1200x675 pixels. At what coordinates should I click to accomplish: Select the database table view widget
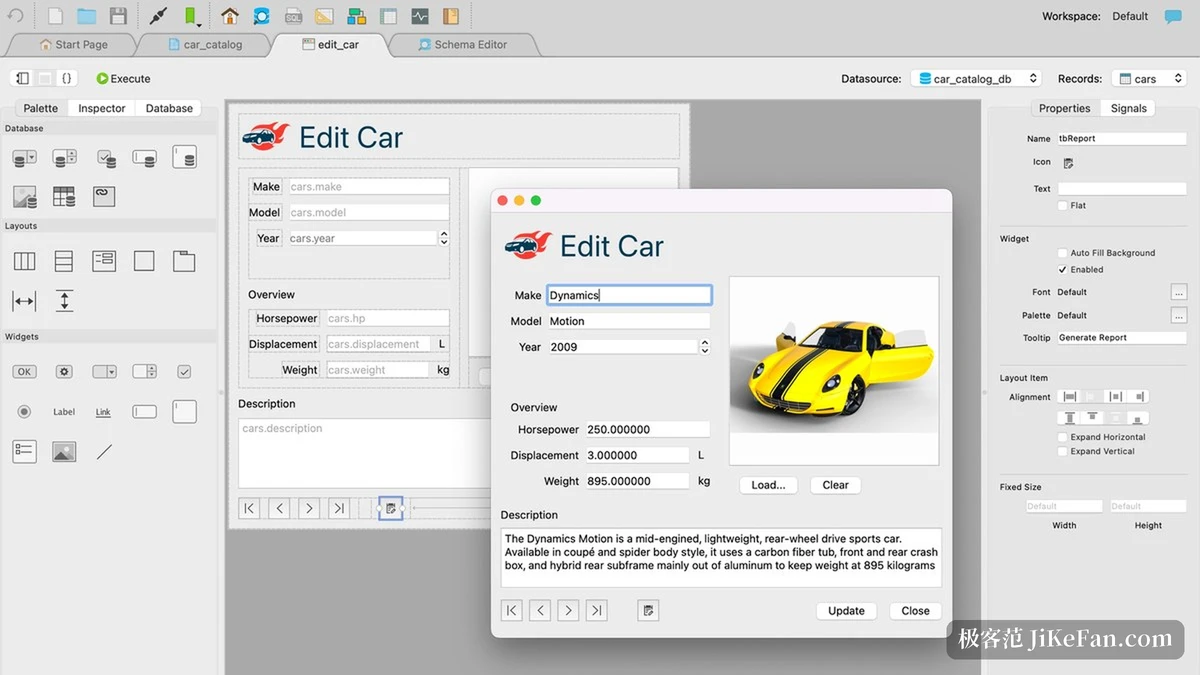coord(64,197)
